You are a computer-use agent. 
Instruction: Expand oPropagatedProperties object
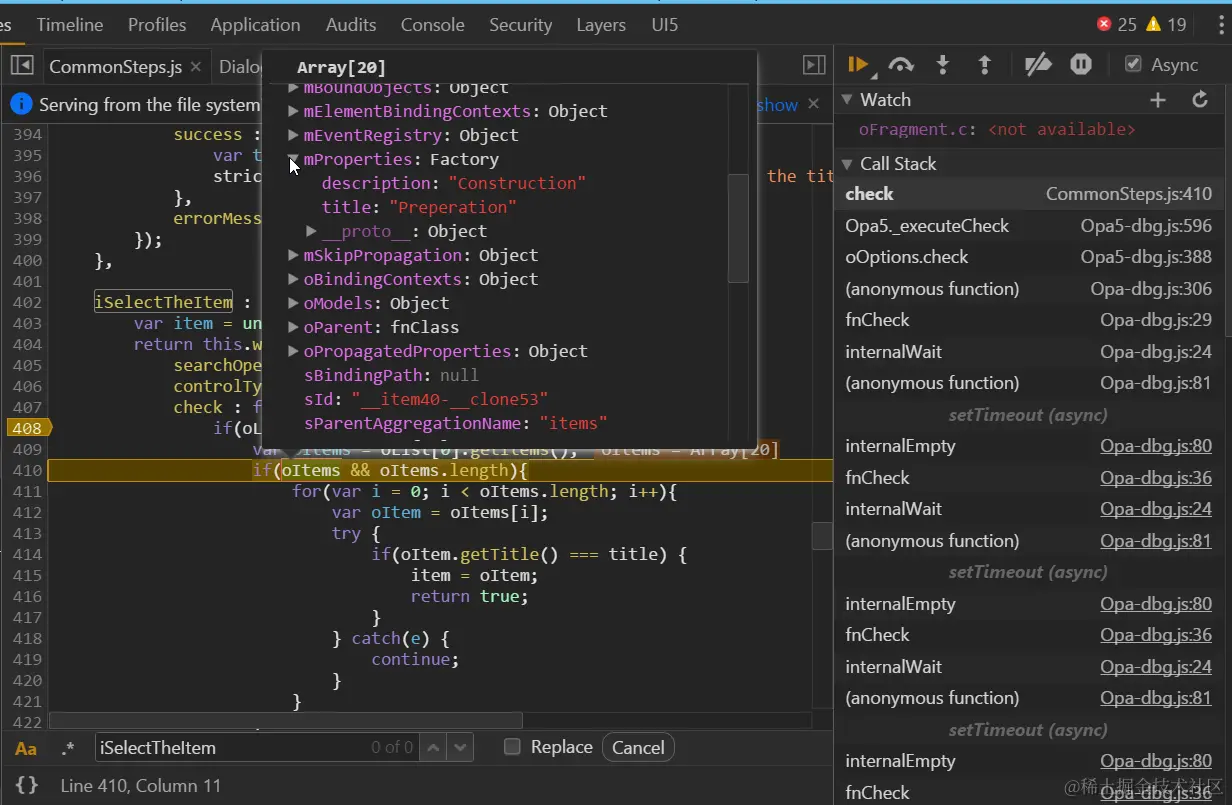[x=293, y=351]
